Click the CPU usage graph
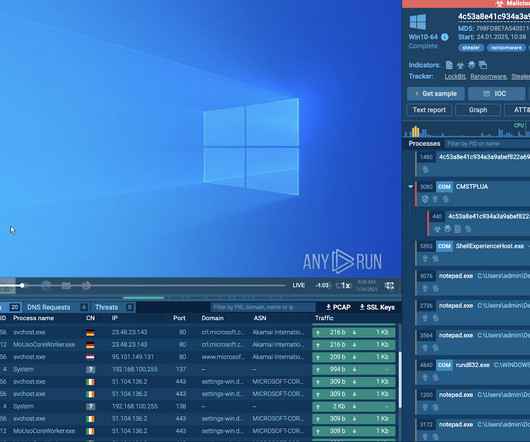The width and height of the screenshot is (530, 442). [x=466, y=131]
